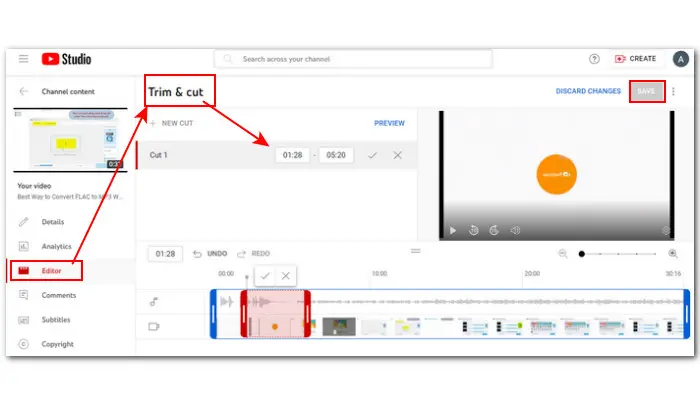Viewport: 700px width, 407px height.
Task: Click the left red cut handle
Action: tap(244, 314)
